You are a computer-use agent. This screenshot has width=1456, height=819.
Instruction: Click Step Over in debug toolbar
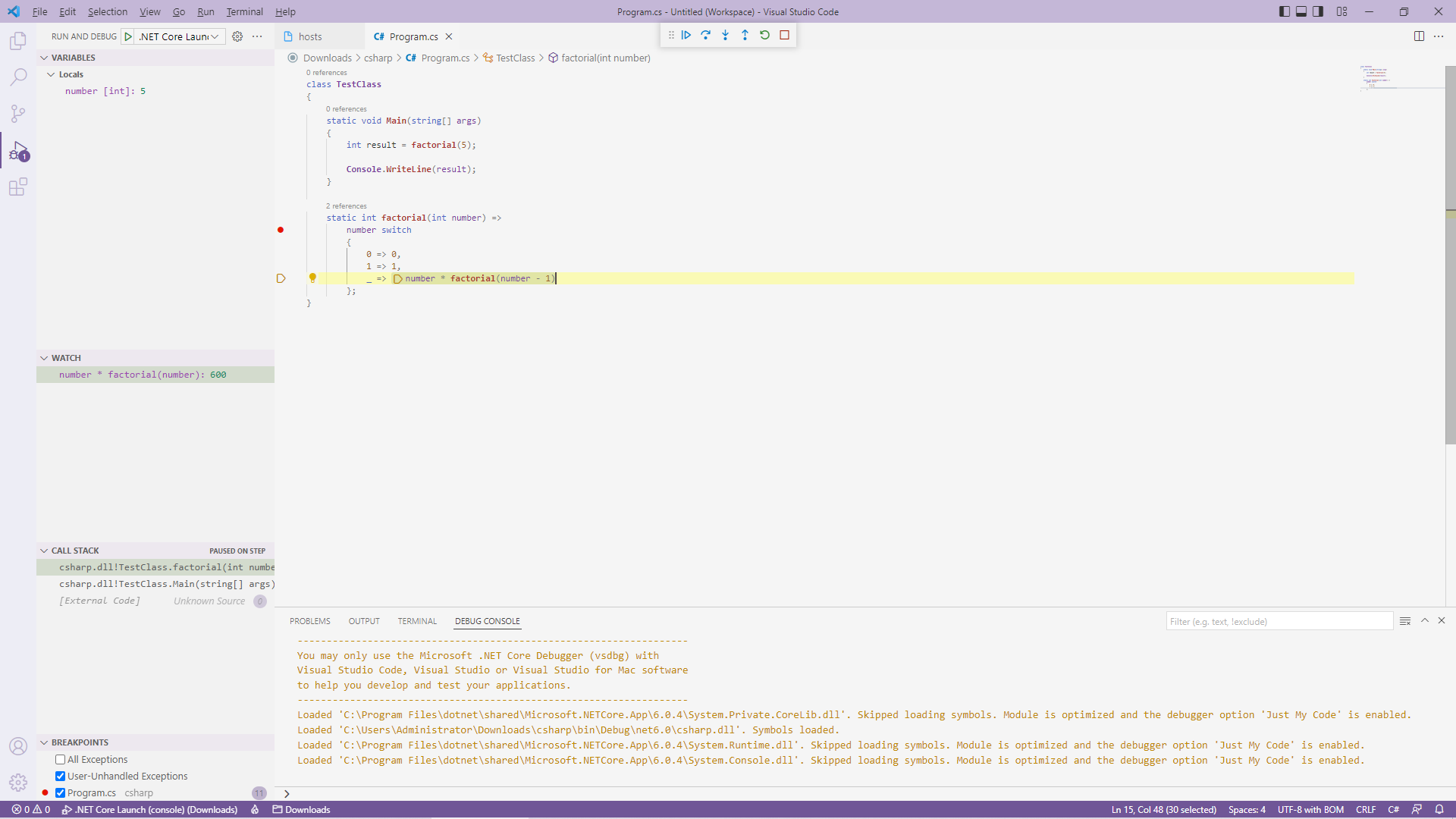tap(705, 35)
